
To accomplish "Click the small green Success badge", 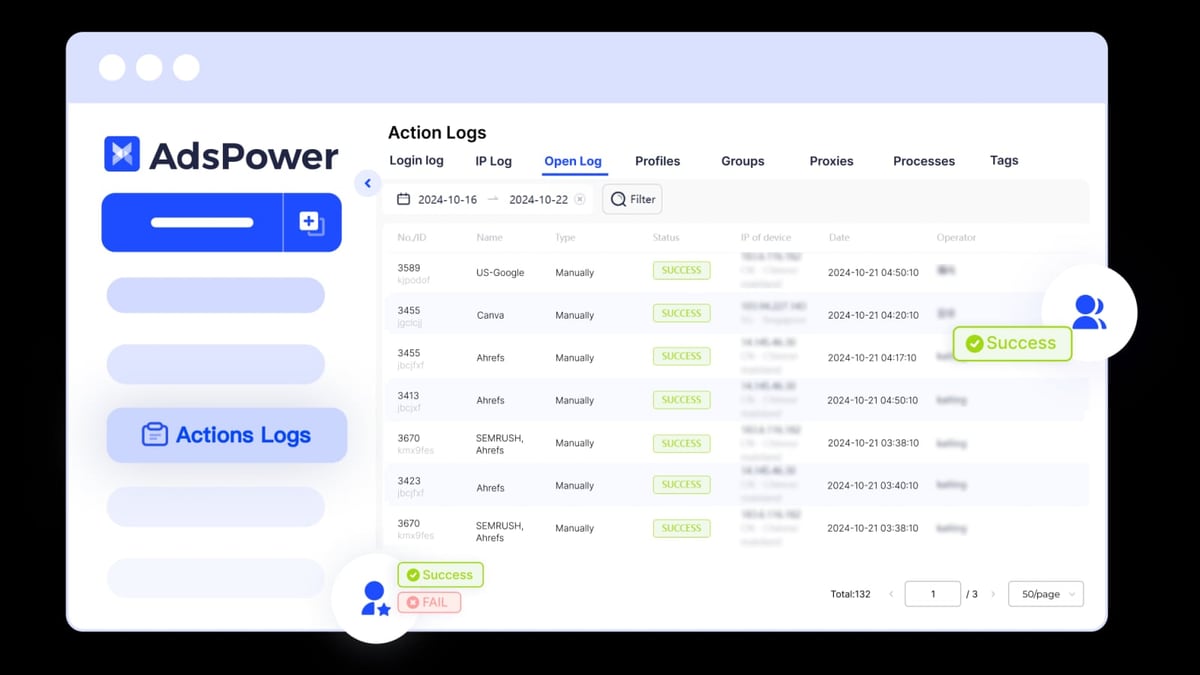I will [440, 575].
